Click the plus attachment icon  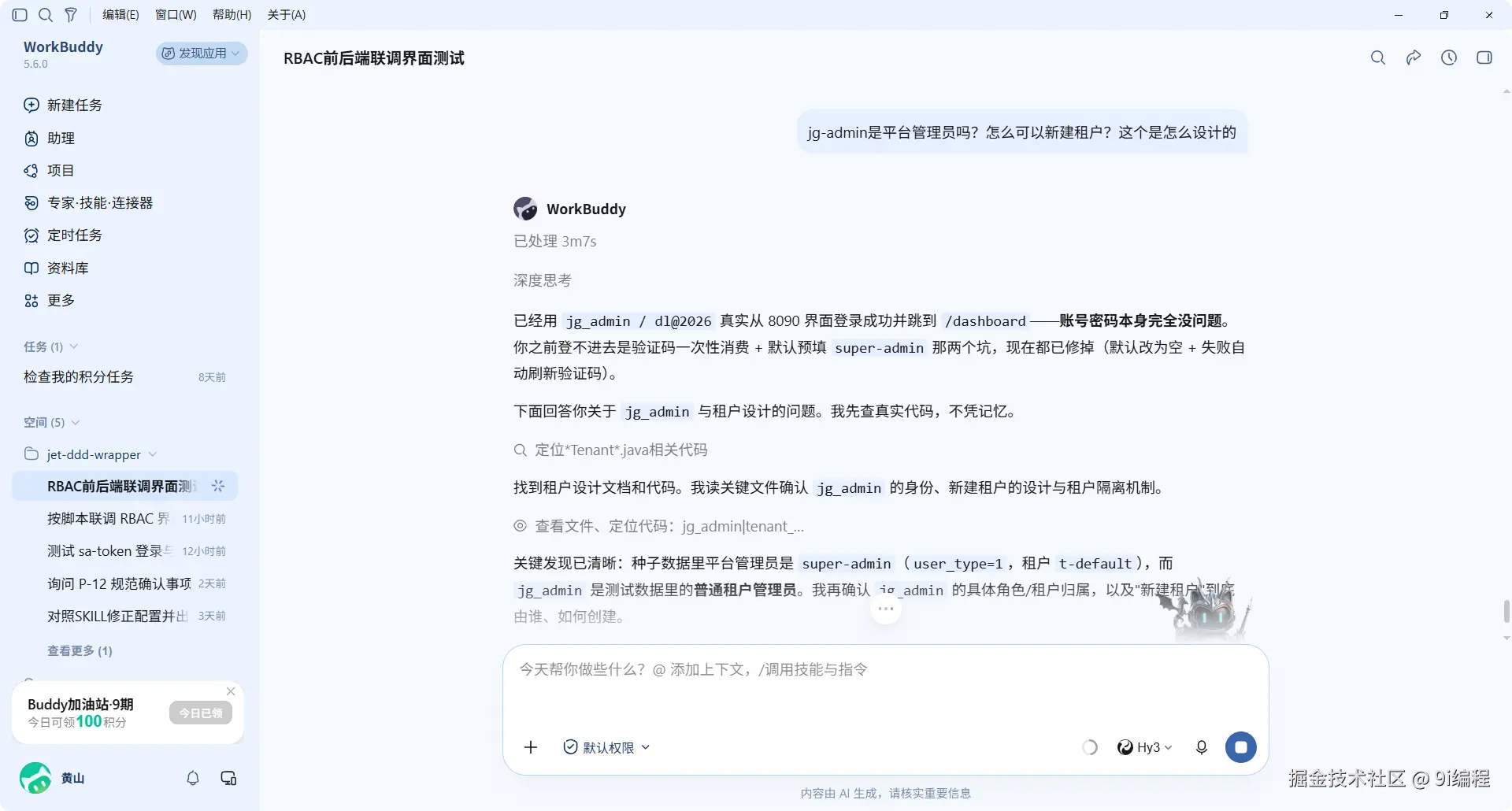(531, 747)
